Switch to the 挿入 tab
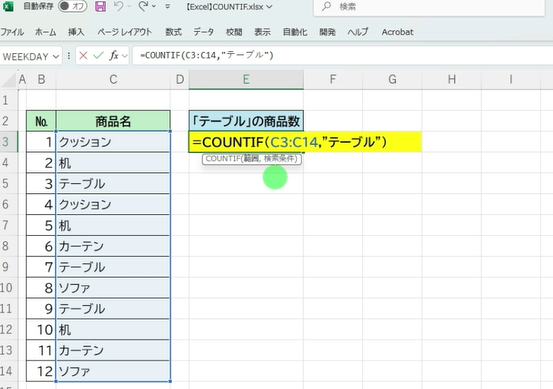 point(76,32)
